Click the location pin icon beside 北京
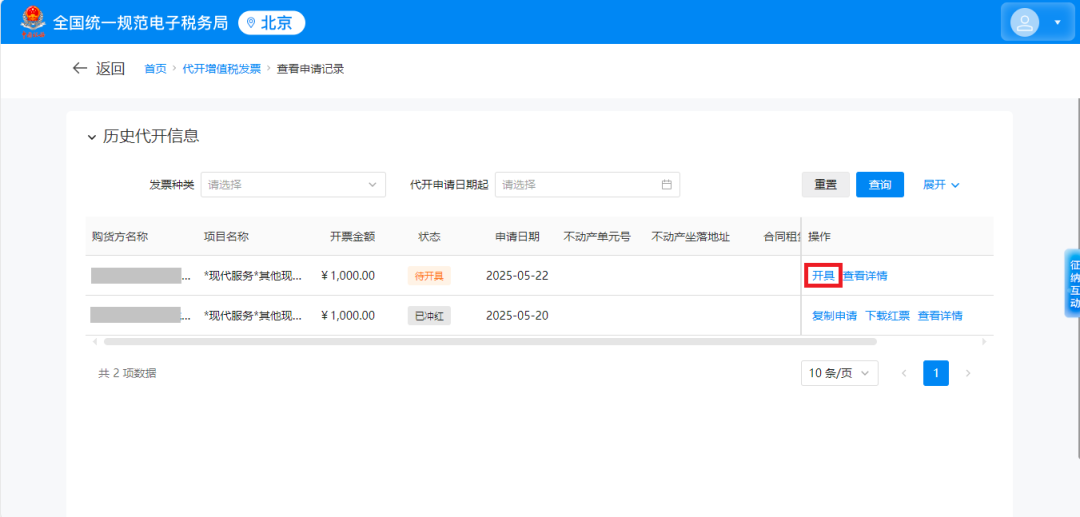Screen dimensions: 1080x517 (251, 23)
